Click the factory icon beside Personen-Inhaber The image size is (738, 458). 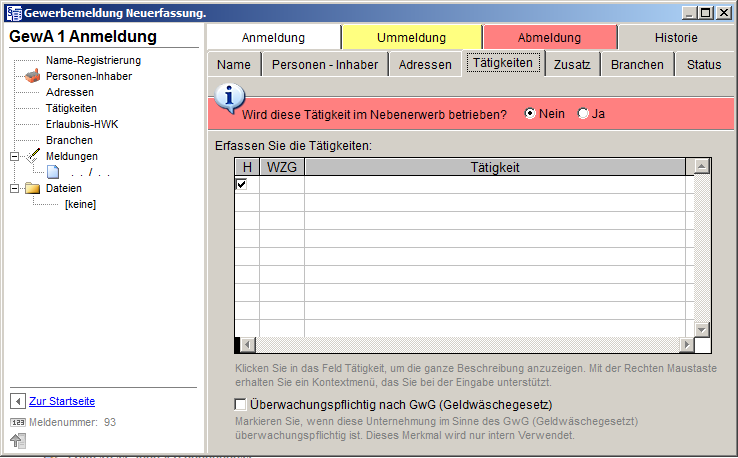32,76
